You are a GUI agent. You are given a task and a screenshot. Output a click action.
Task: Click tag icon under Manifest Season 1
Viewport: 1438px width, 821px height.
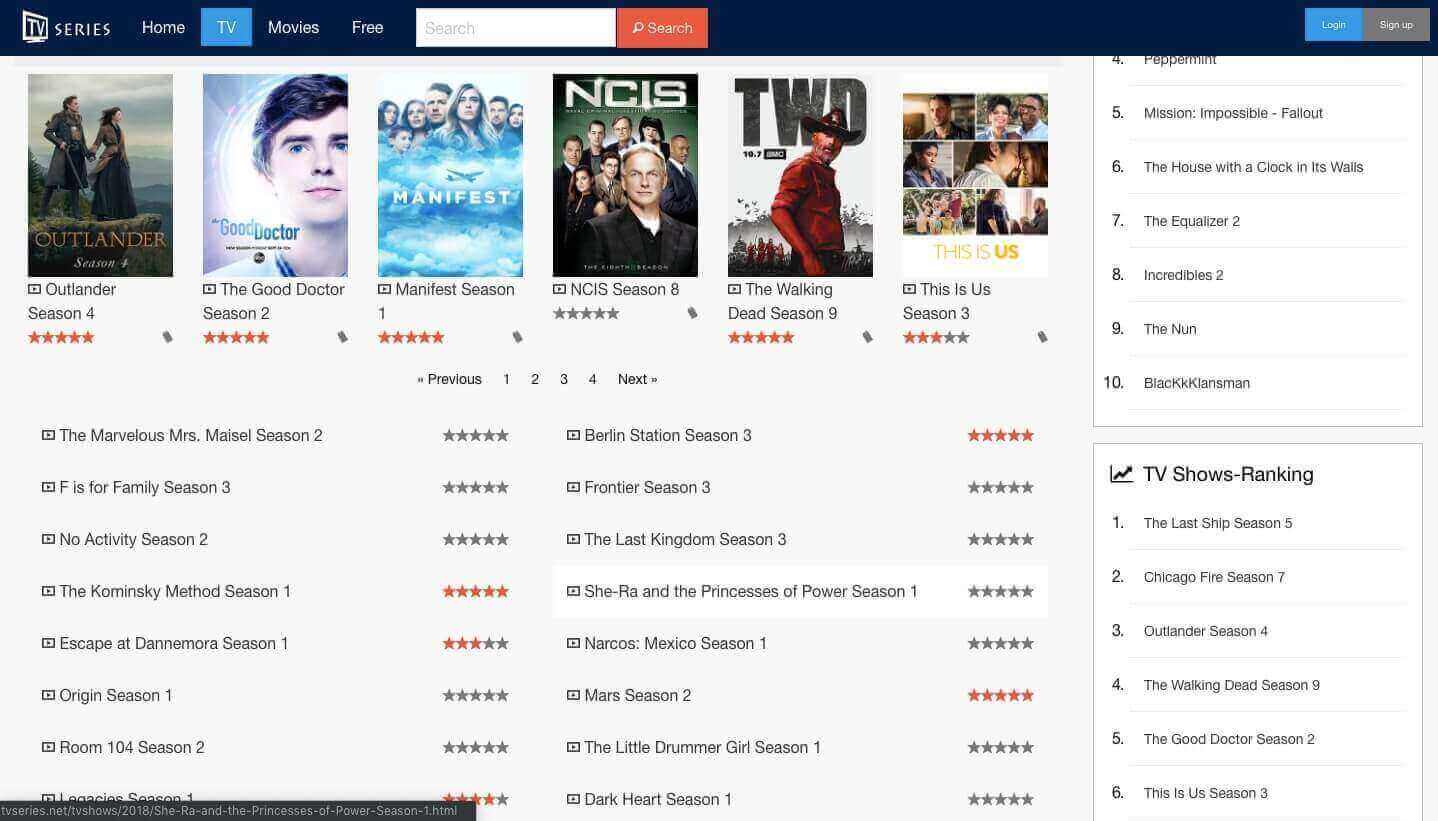[517, 337]
